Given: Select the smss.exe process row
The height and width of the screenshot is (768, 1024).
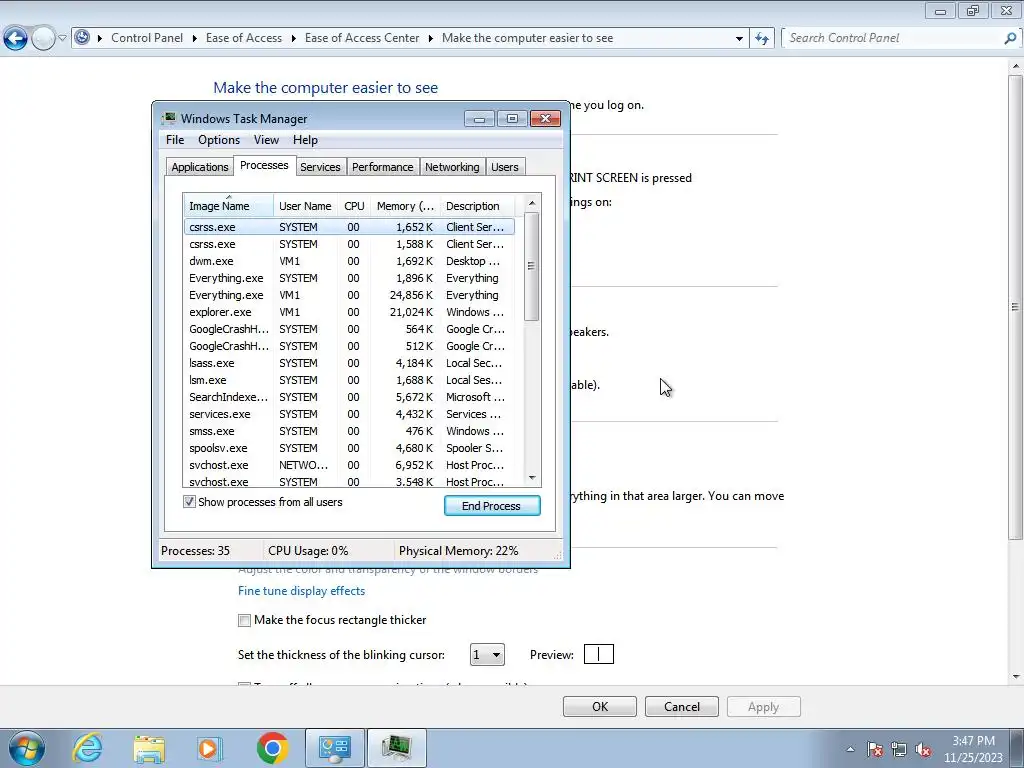Looking at the screenshot, I should tap(349, 431).
